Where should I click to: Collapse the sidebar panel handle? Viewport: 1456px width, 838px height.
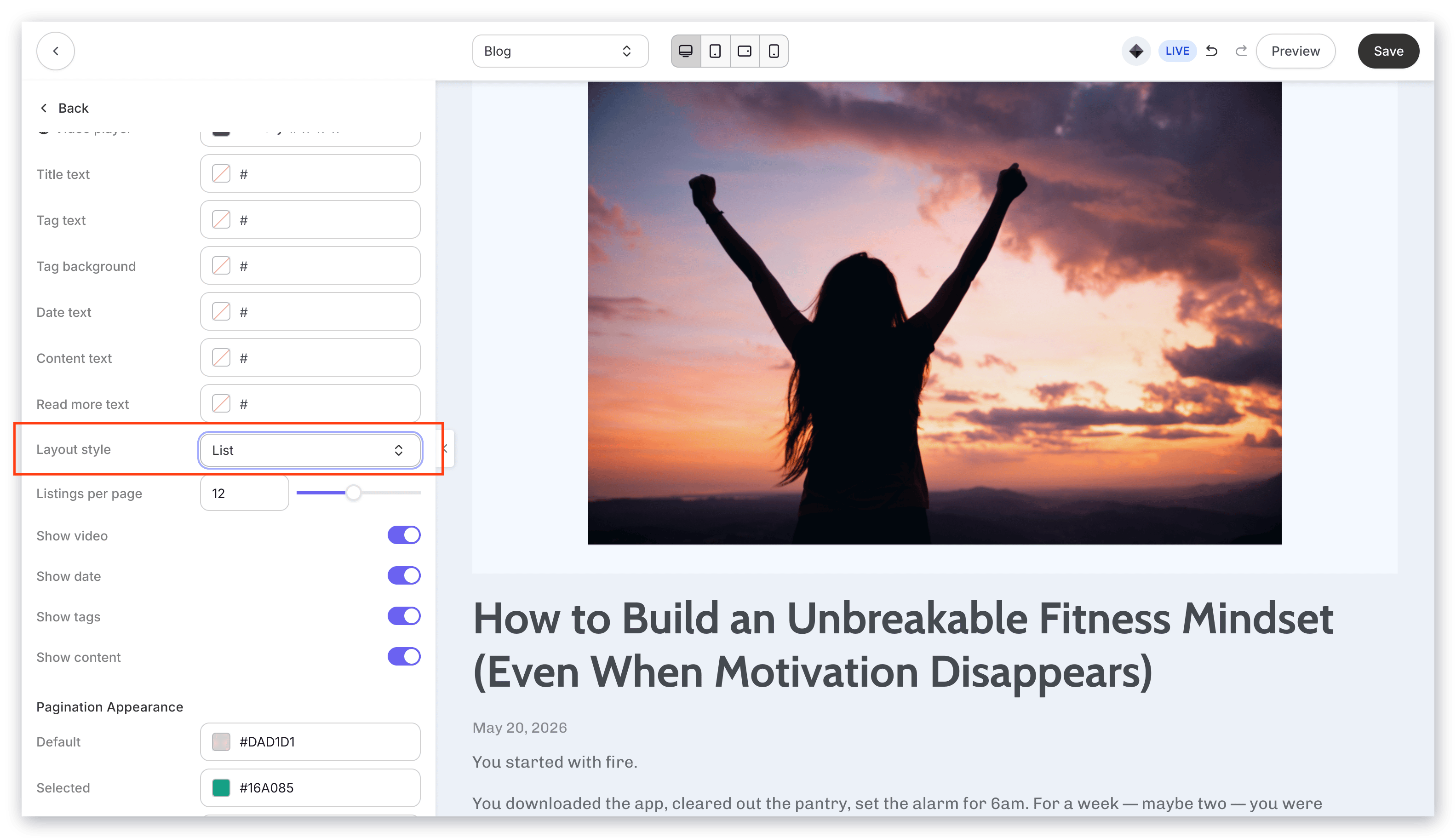click(445, 449)
